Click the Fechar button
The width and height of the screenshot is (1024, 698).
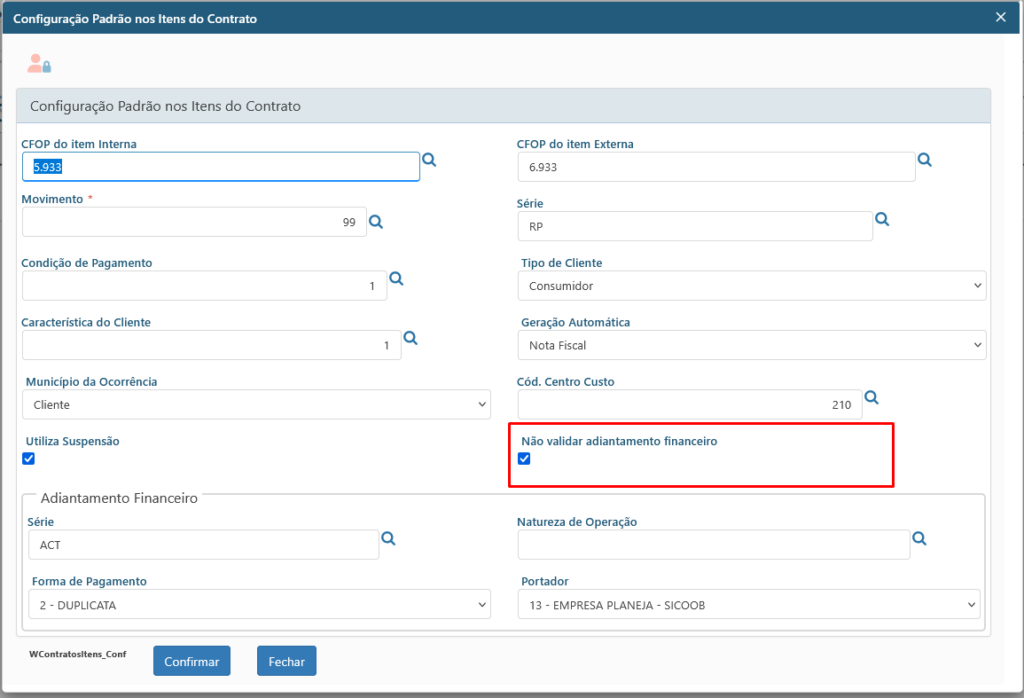(x=286, y=661)
